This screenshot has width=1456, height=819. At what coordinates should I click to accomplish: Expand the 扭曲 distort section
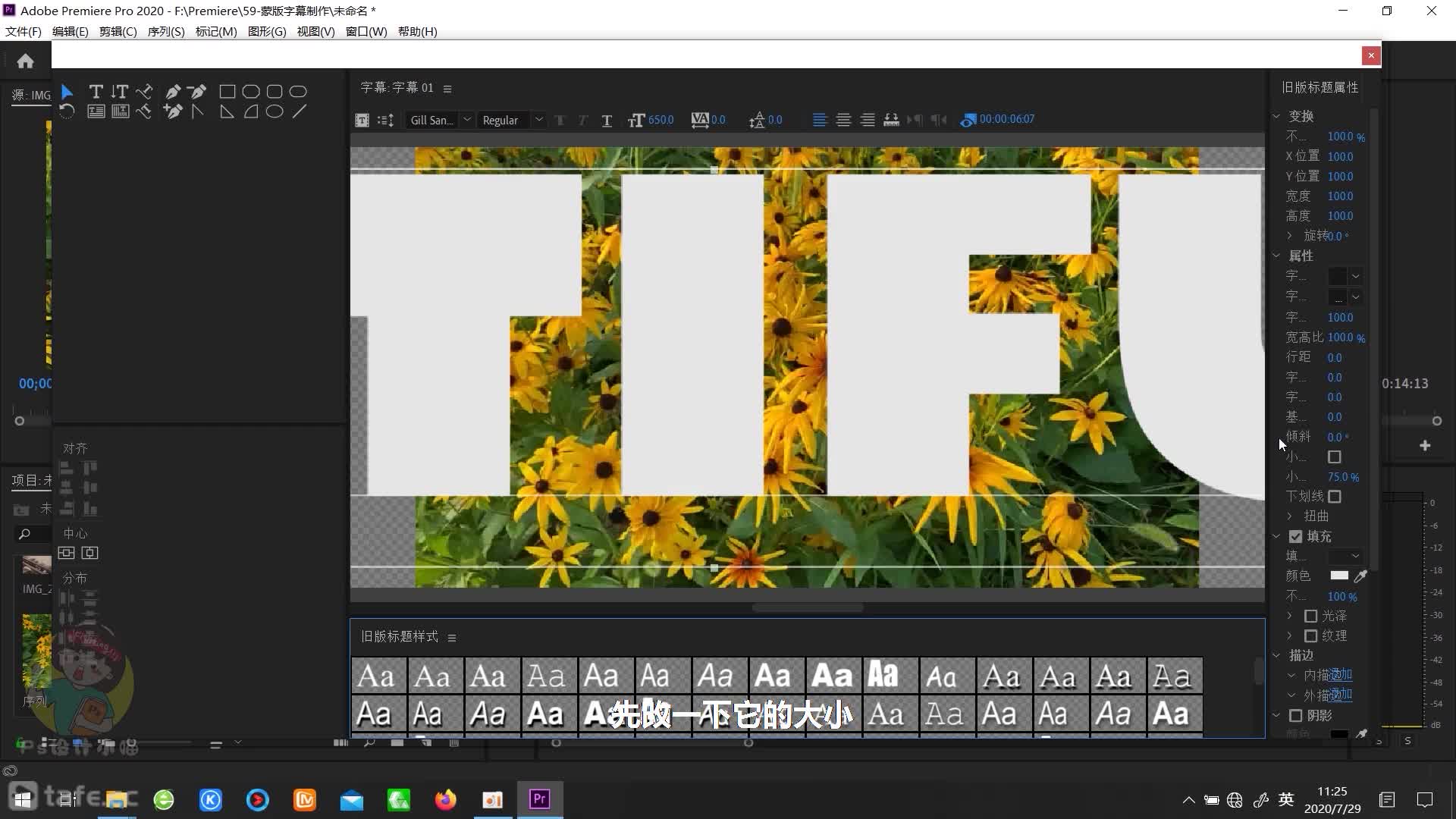point(1290,516)
